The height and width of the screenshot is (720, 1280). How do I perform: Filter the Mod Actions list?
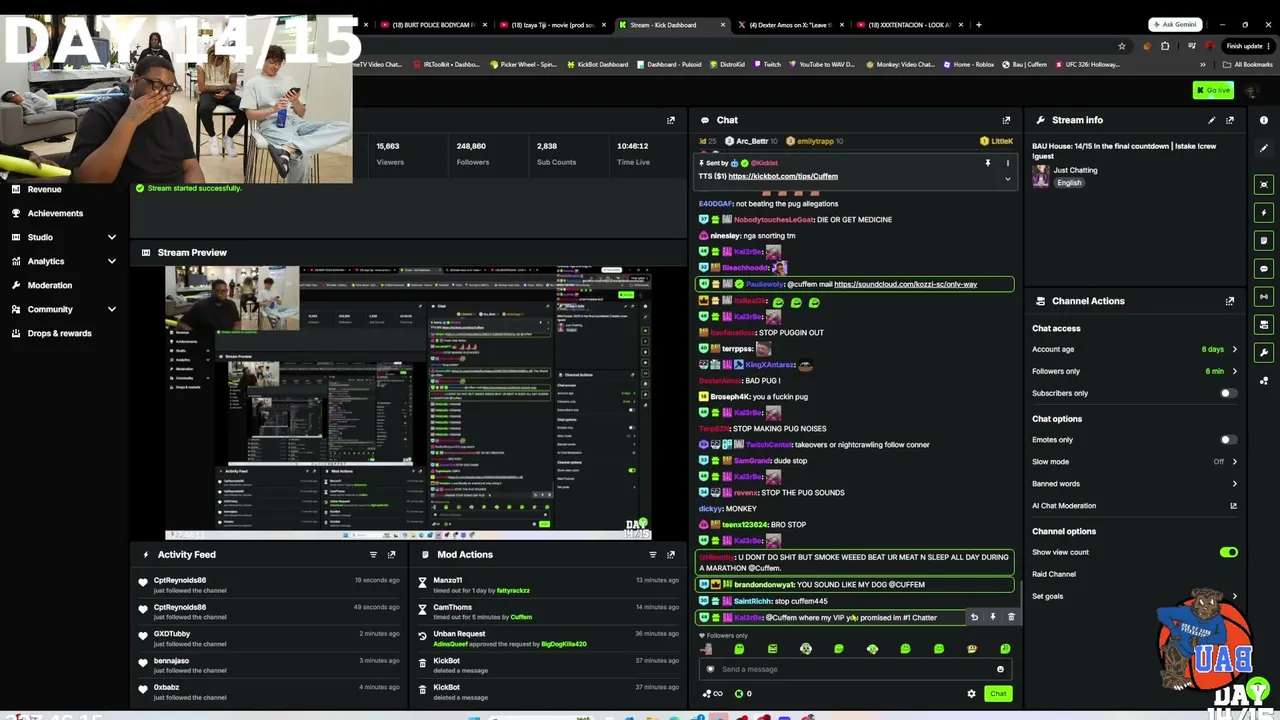point(653,555)
